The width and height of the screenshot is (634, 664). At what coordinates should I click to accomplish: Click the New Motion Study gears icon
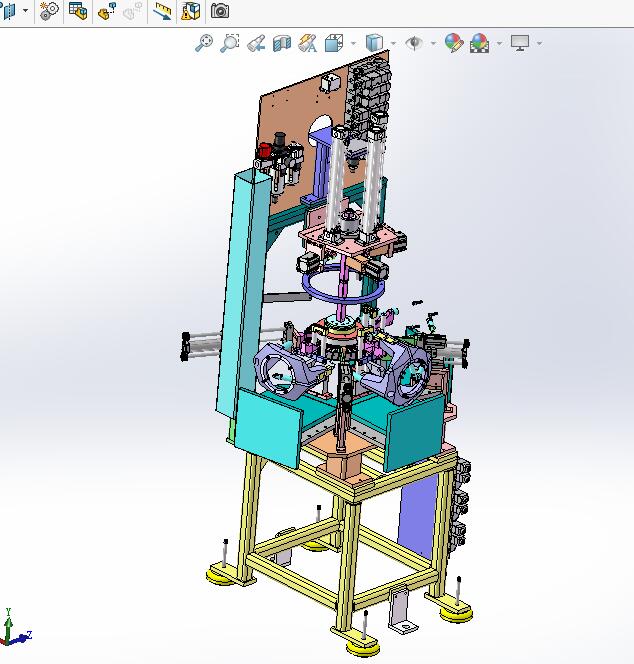pyautogui.click(x=49, y=11)
